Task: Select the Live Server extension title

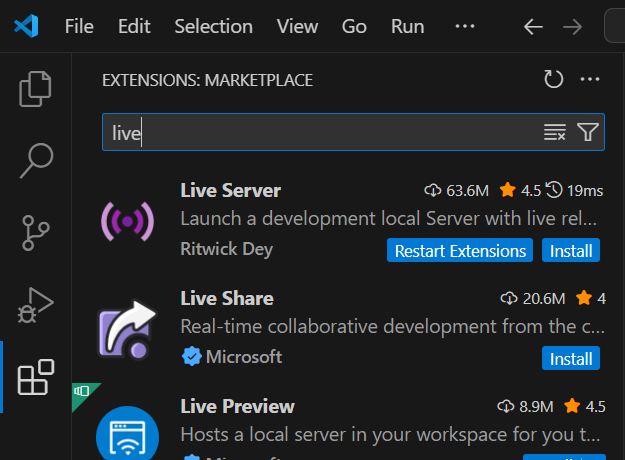Action: tap(230, 190)
